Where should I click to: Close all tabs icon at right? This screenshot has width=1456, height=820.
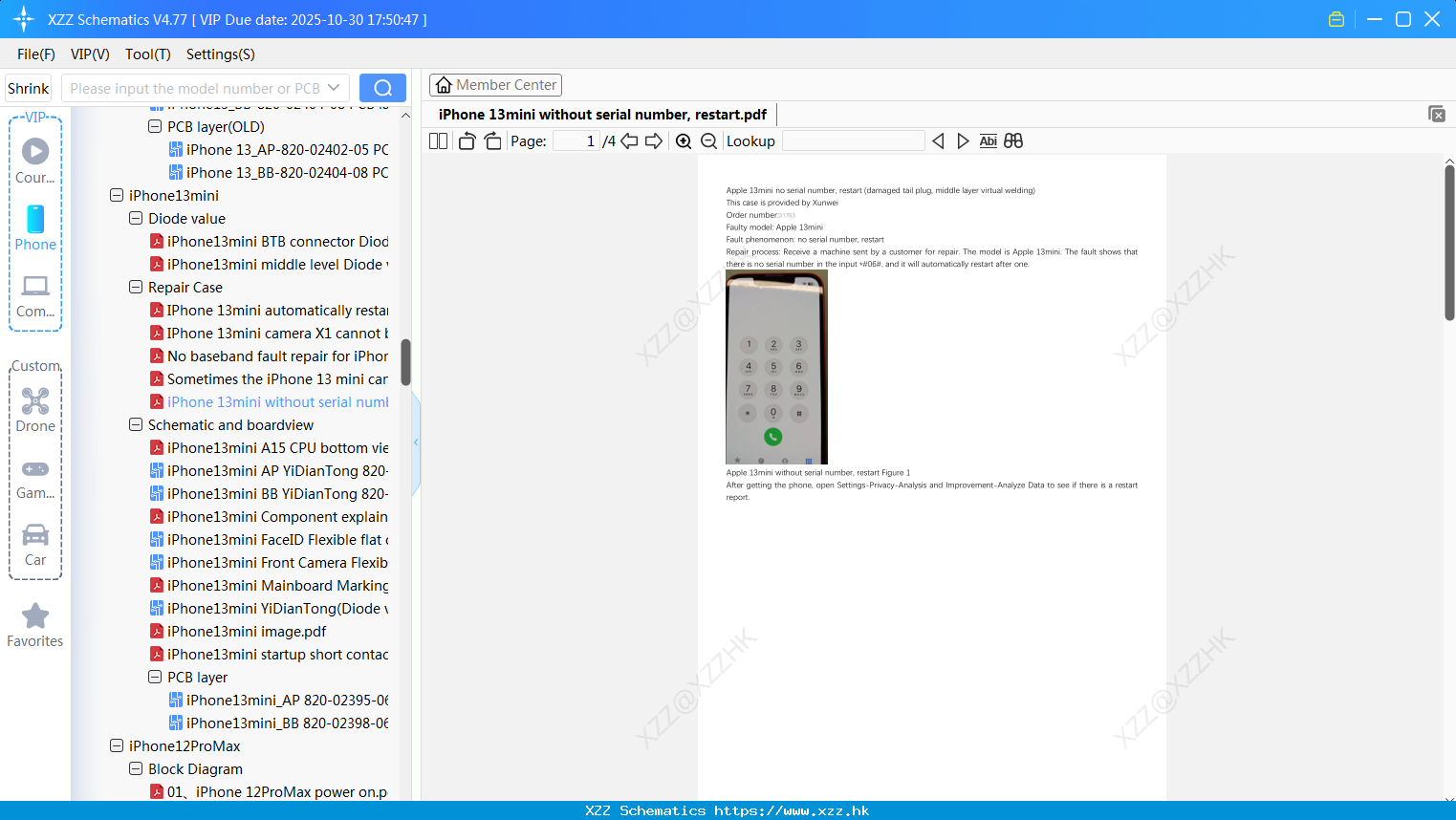tap(1436, 114)
